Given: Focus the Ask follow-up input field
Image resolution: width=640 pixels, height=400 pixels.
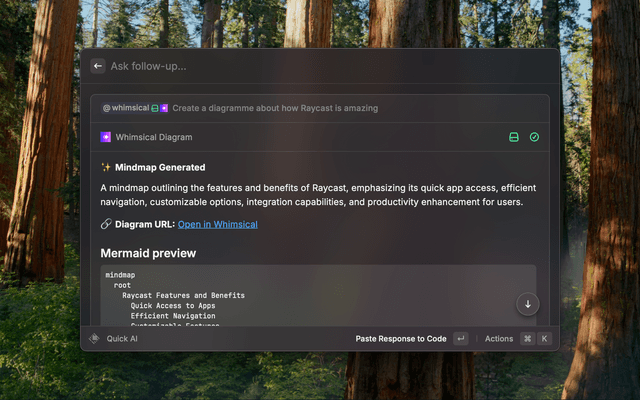Looking at the screenshot, I should (300, 66).
